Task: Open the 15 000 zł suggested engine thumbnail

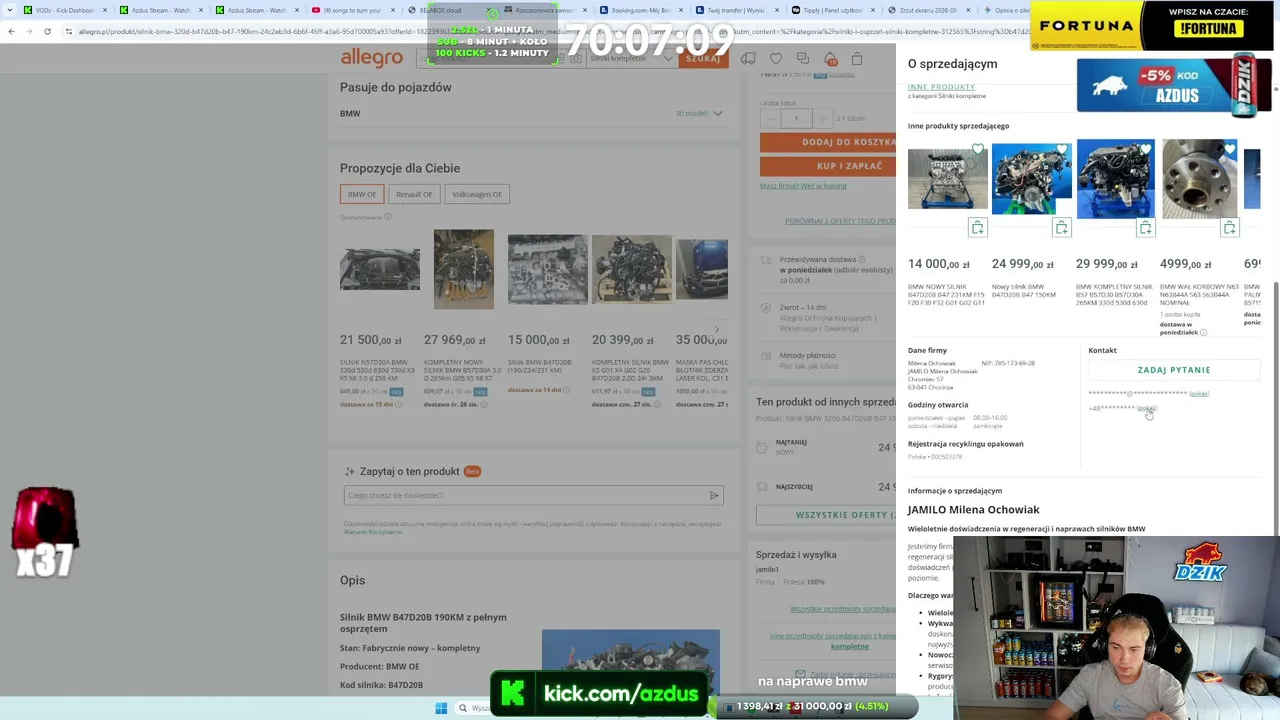Action: coord(548,269)
